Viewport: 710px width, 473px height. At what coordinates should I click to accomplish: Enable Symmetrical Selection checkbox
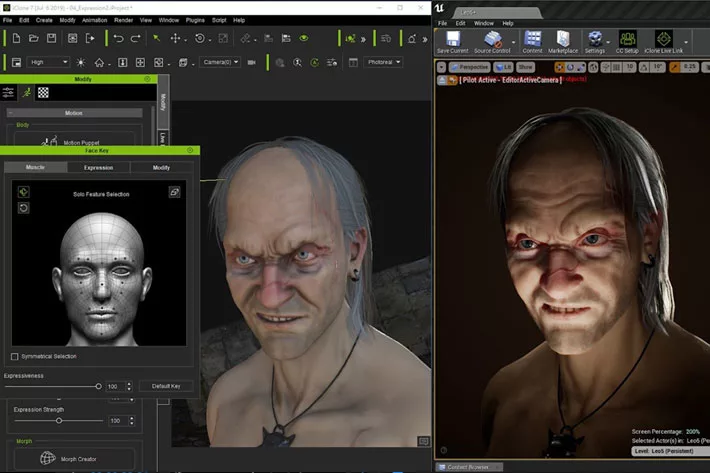tap(14, 357)
